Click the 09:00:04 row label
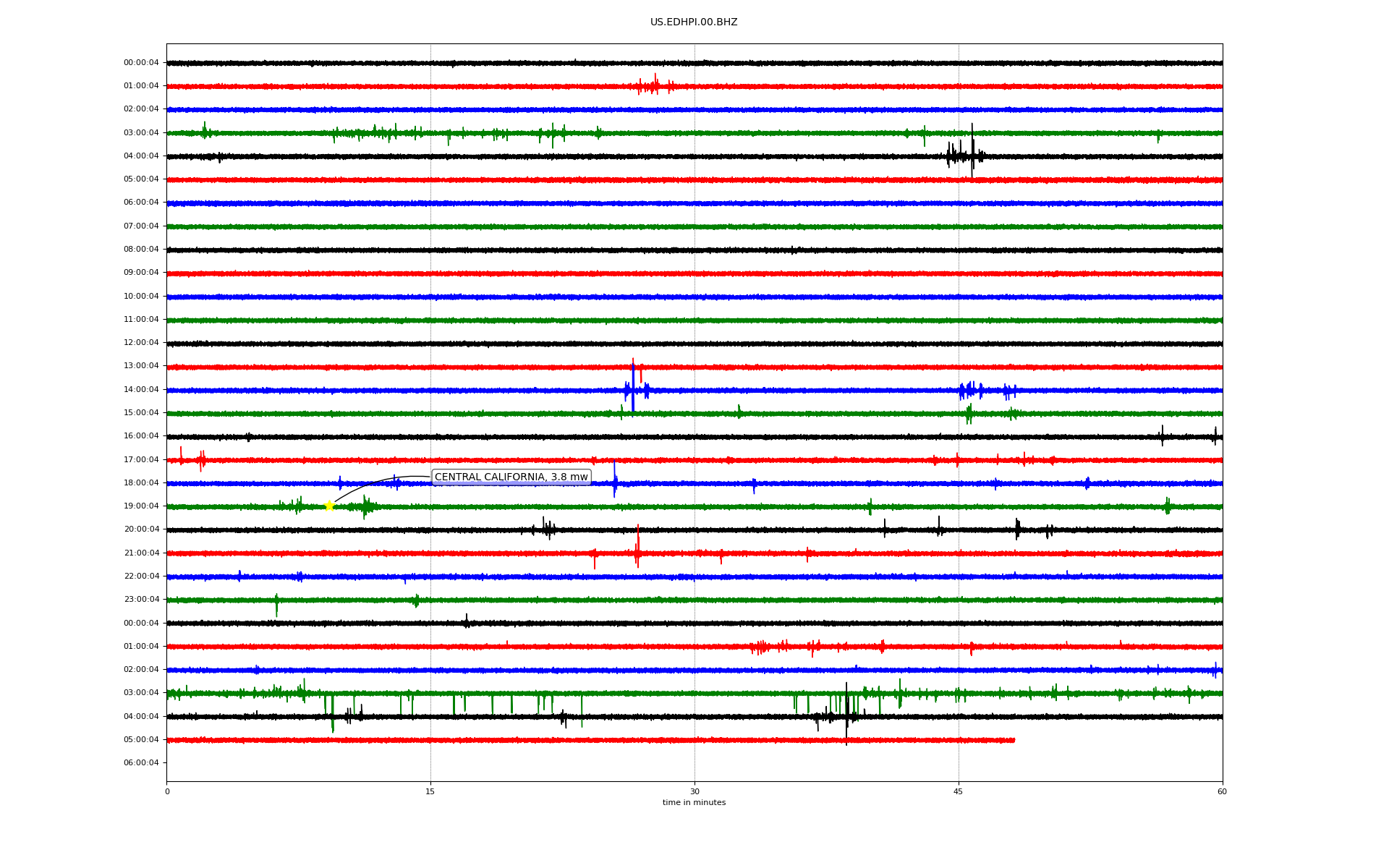Screen dimensions: 1389x868 (x=141, y=273)
